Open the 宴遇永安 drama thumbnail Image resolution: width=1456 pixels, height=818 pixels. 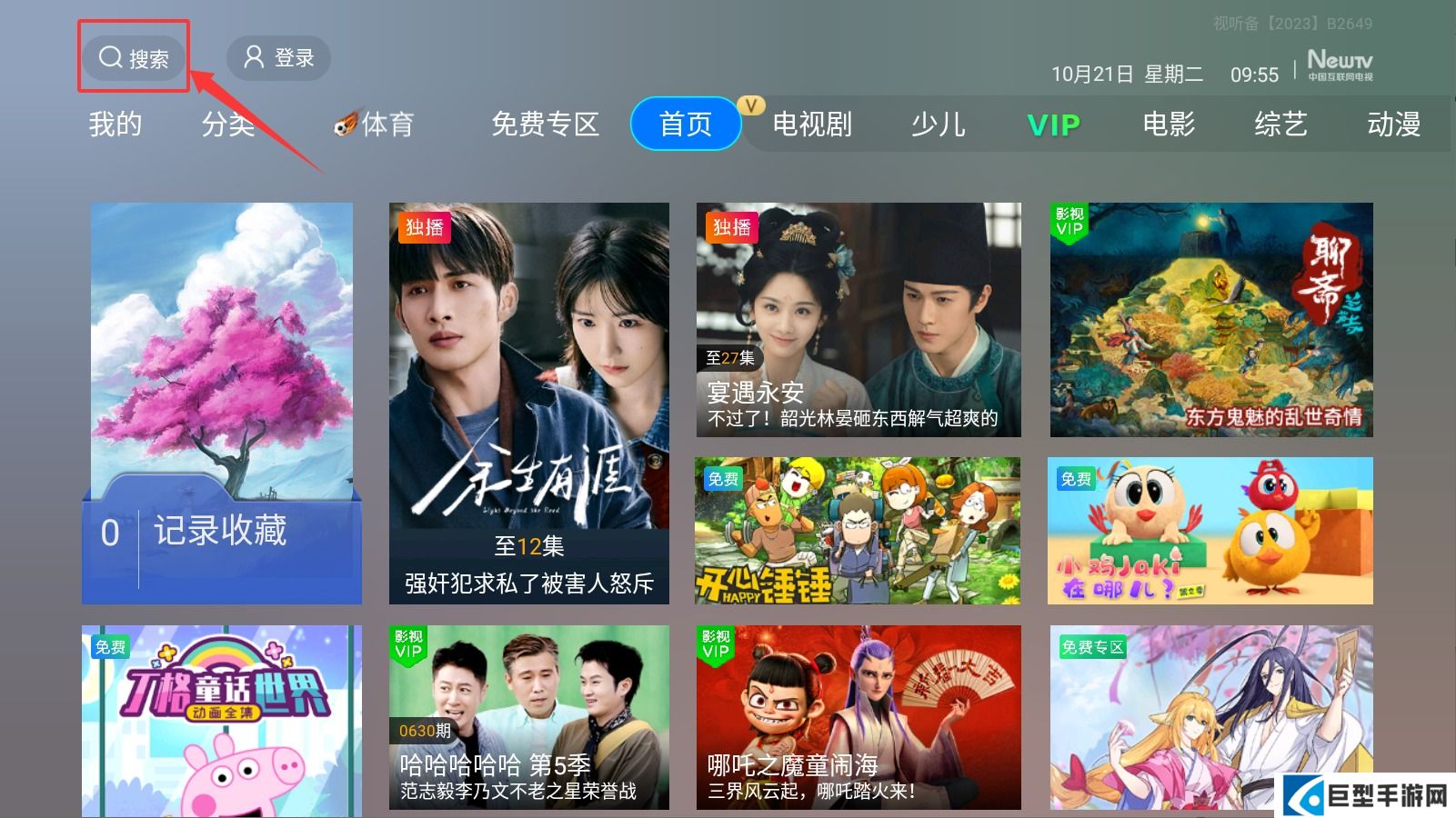[859, 320]
